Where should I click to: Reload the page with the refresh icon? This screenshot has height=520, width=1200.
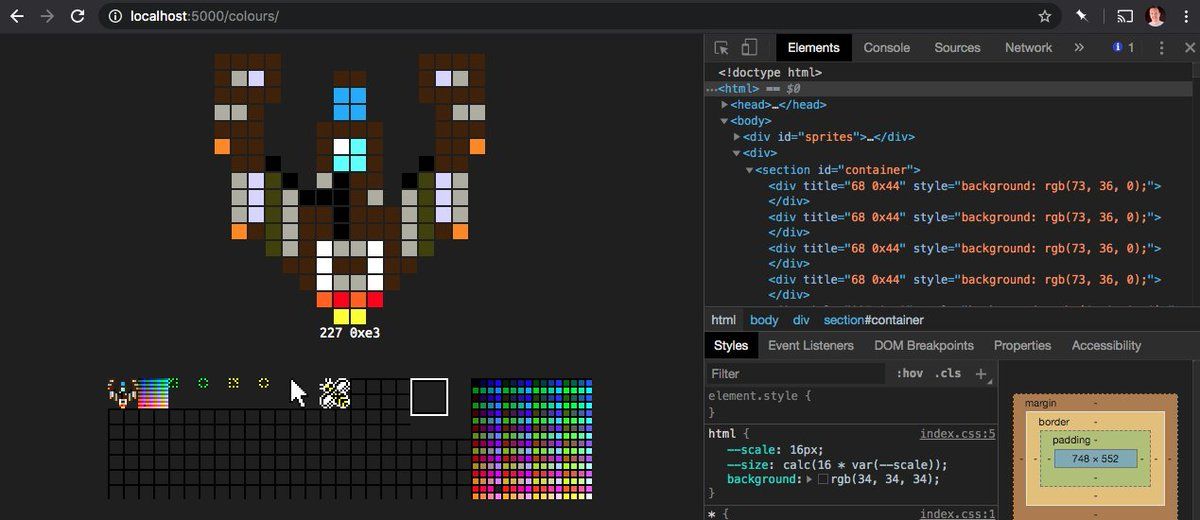(x=77, y=16)
